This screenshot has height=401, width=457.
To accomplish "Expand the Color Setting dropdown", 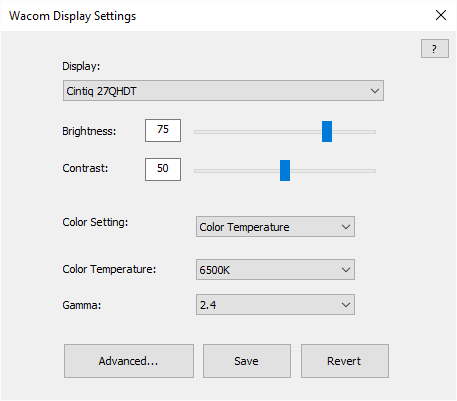I will point(275,227).
